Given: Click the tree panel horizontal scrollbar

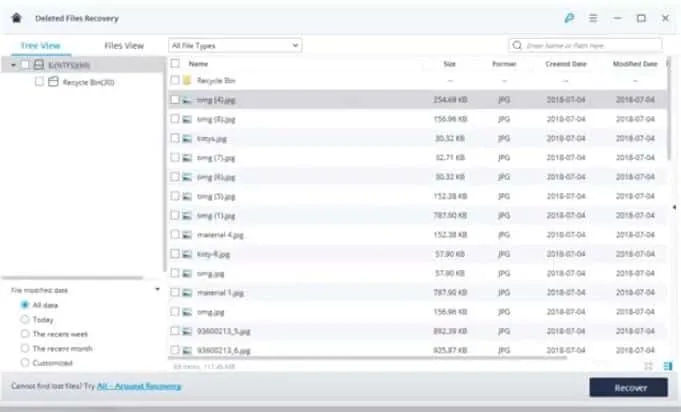Looking at the screenshot, I should pyautogui.click(x=72, y=278).
